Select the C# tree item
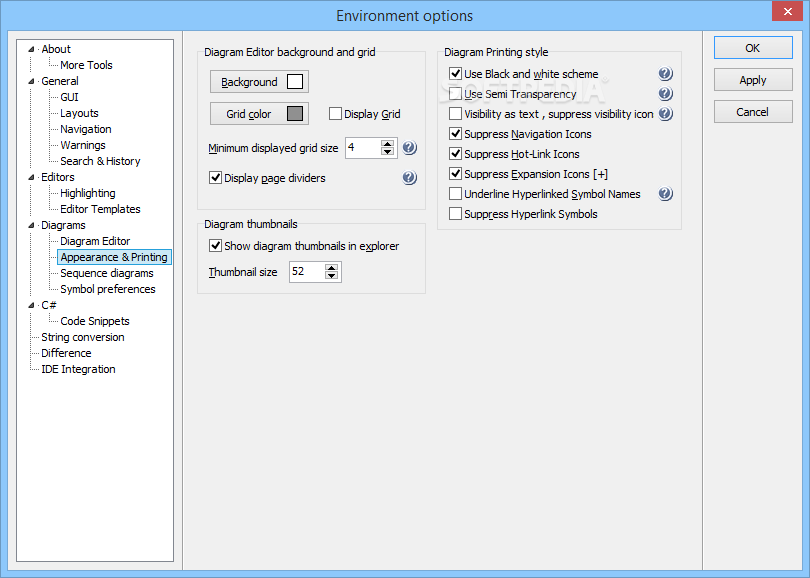810x578 pixels. [x=49, y=305]
